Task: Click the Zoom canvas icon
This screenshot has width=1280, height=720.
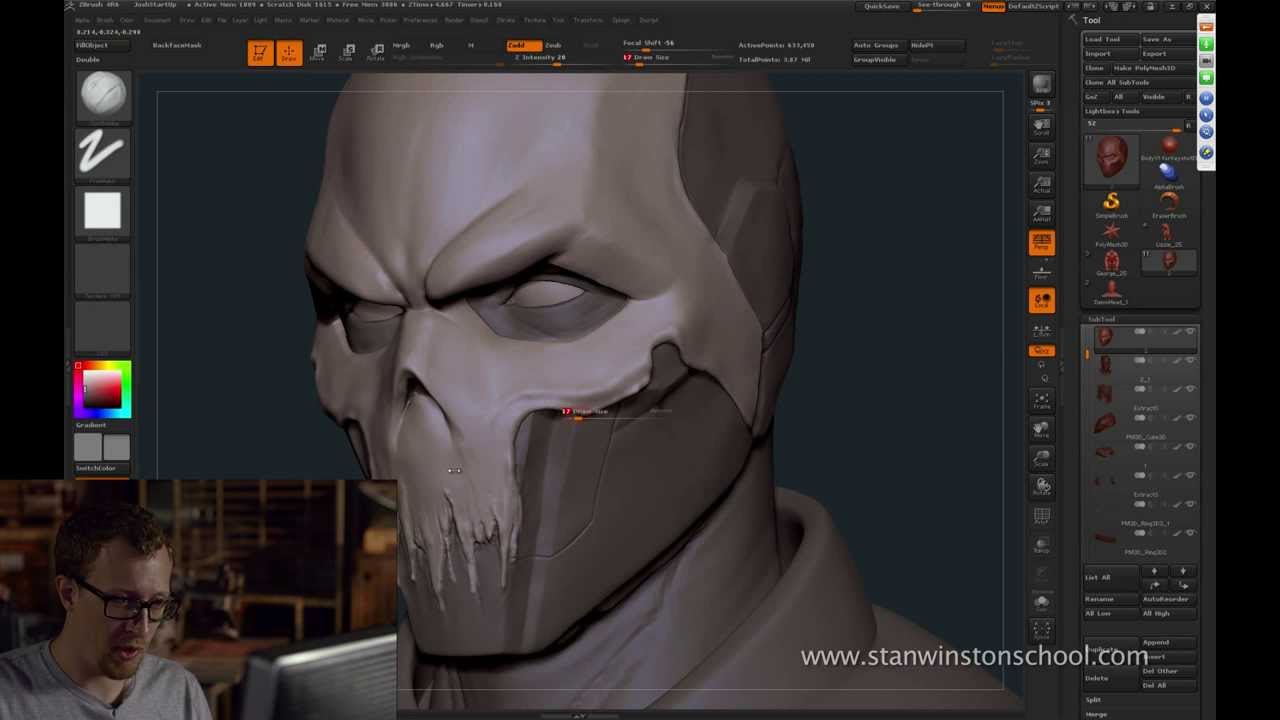Action: [1041, 154]
